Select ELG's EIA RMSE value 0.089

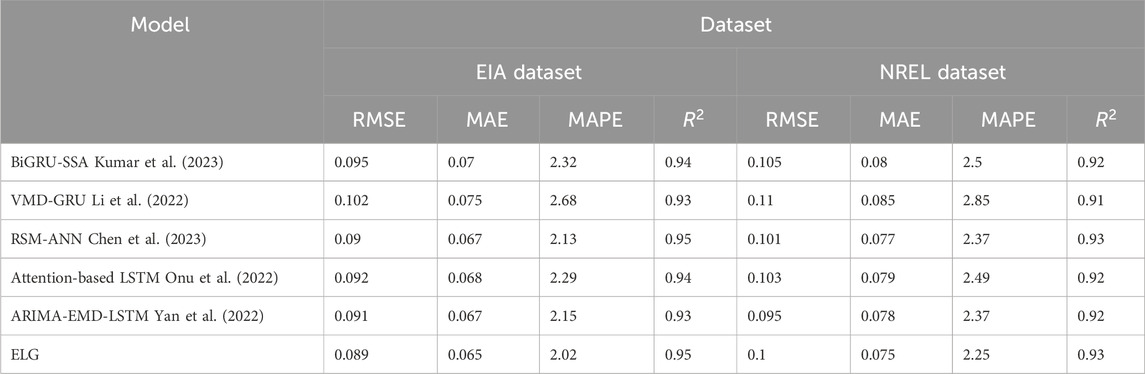(350, 354)
